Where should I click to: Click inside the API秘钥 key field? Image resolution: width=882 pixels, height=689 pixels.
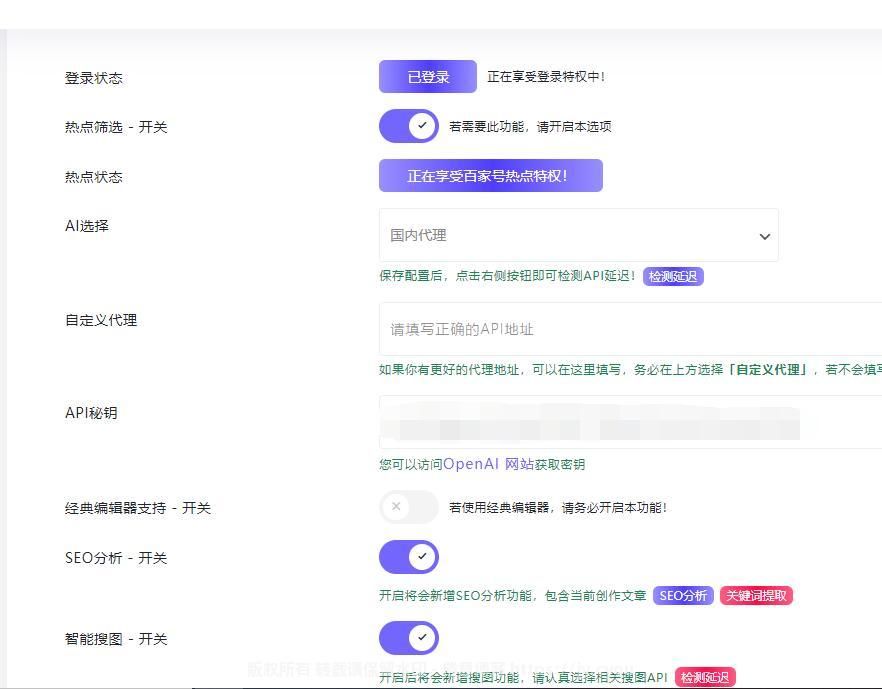[x=630, y=422]
